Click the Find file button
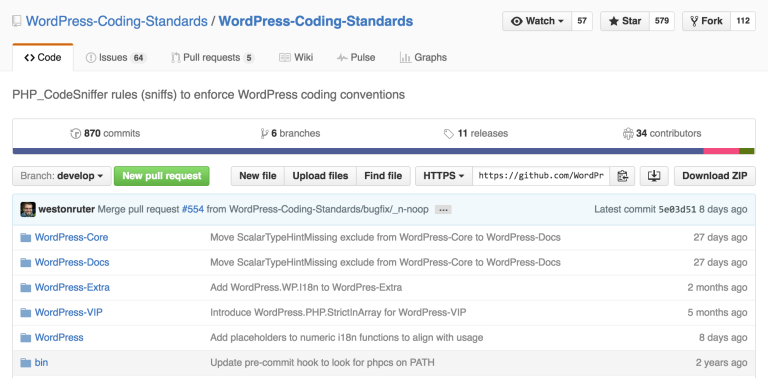This screenshot has width=768, height=378. pyautogui.click(x=383, y=176)
